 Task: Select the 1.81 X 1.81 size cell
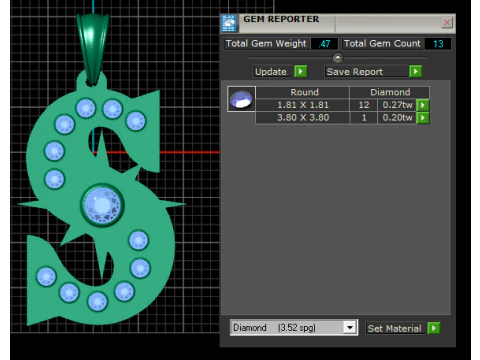point(303,105)
